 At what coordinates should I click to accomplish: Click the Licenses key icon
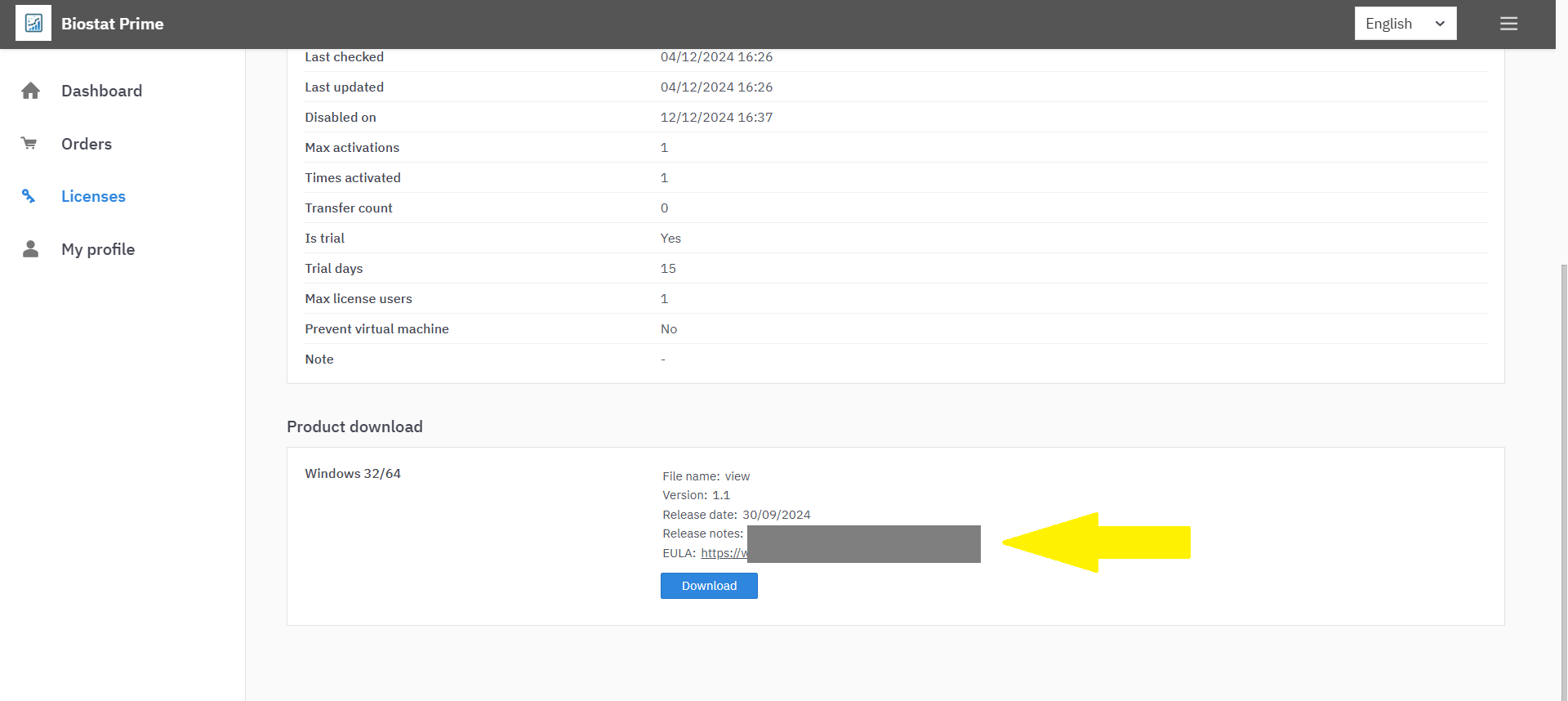click(29, 196)
